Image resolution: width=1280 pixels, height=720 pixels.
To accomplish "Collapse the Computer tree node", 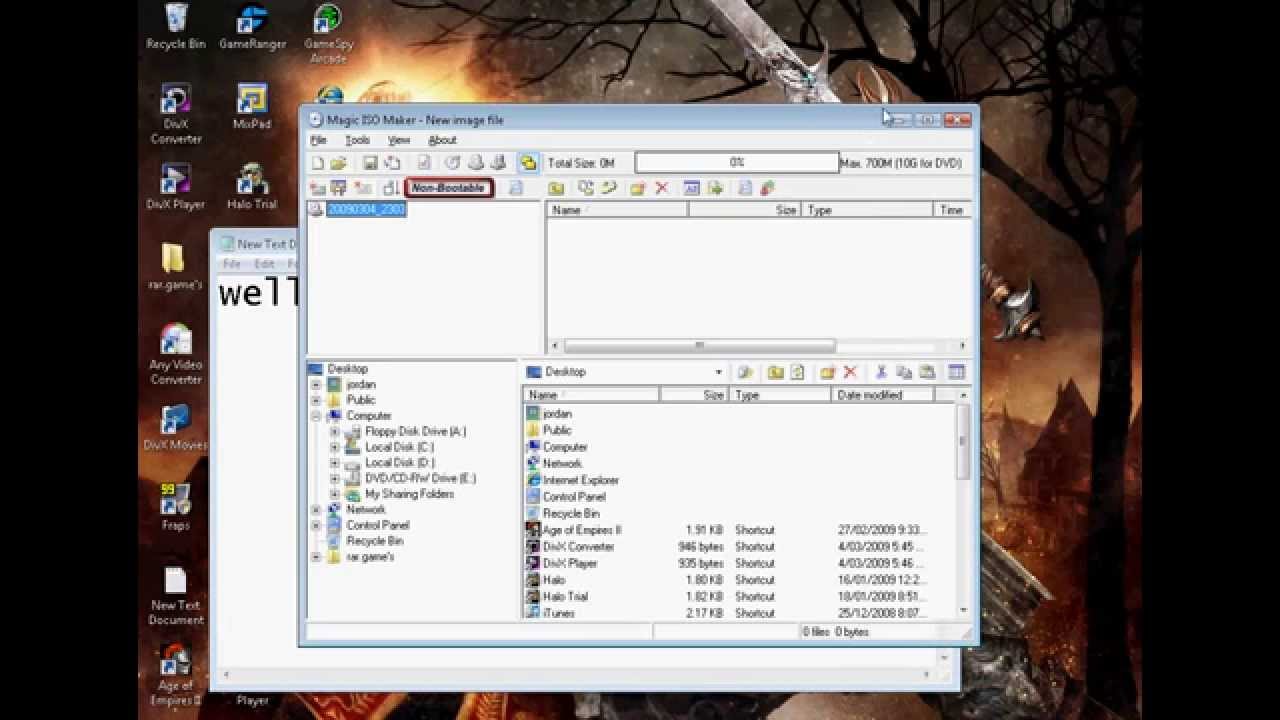I will [317, 416].
